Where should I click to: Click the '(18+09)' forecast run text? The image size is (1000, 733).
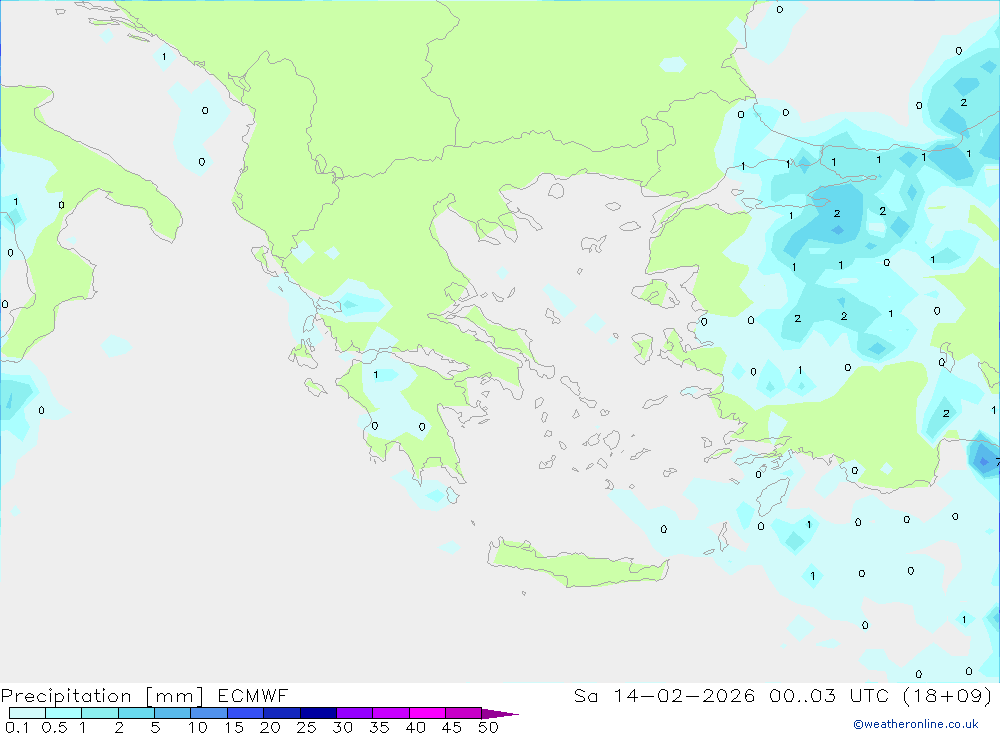(948, 695)
